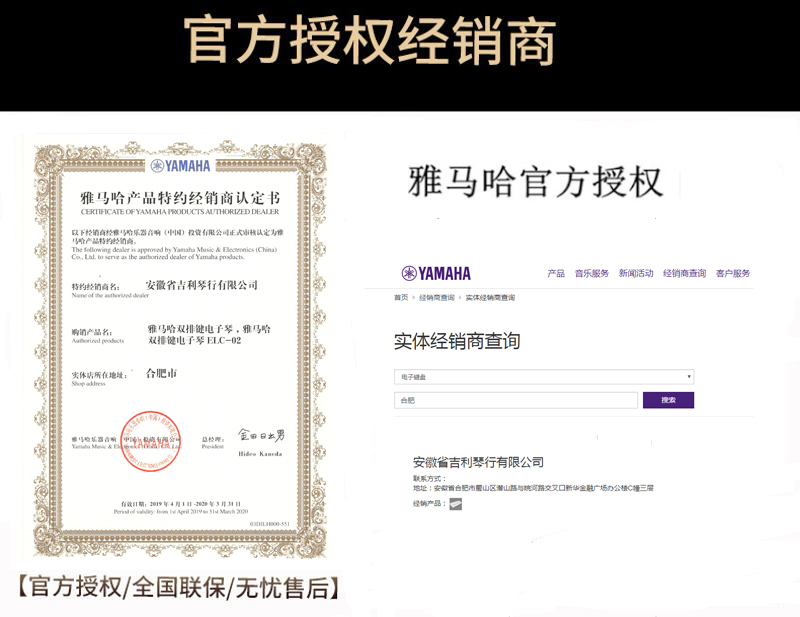The image size is (800, 617).
Task: Click the 合肥市 shop address on certificate
Action: coord(161,374)
